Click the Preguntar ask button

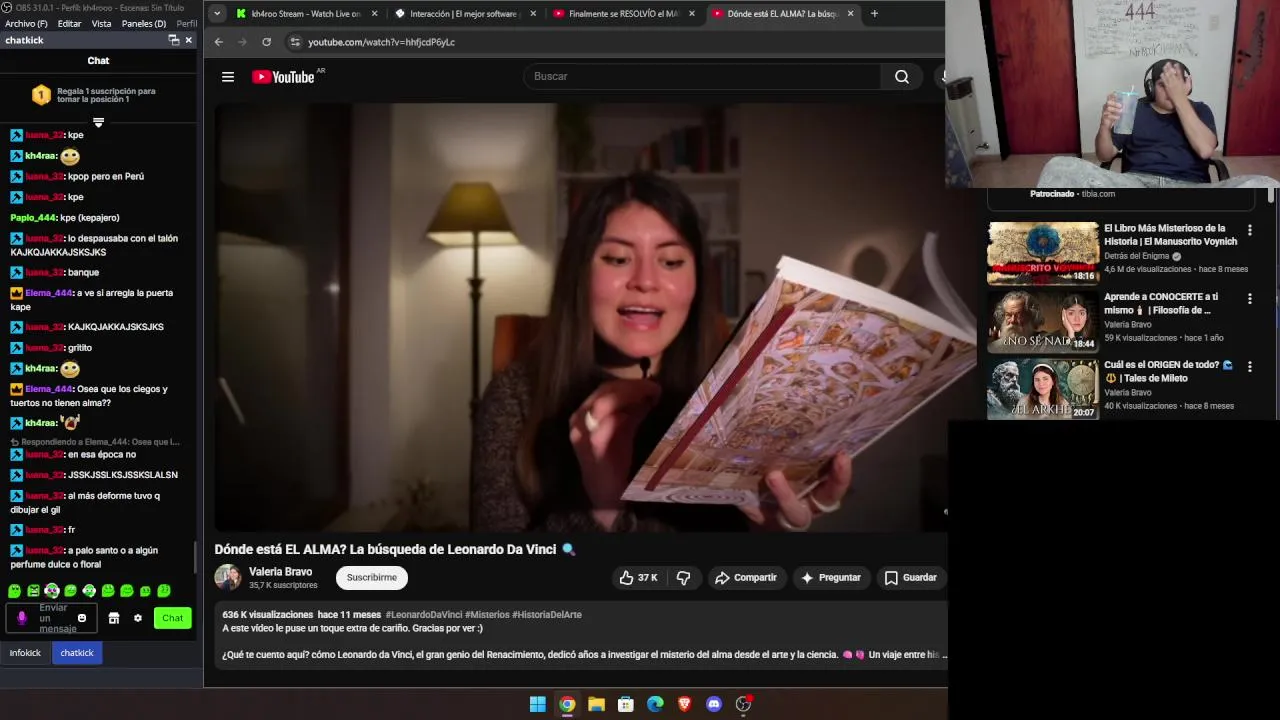pyautogui.click(x=830, y=578)
